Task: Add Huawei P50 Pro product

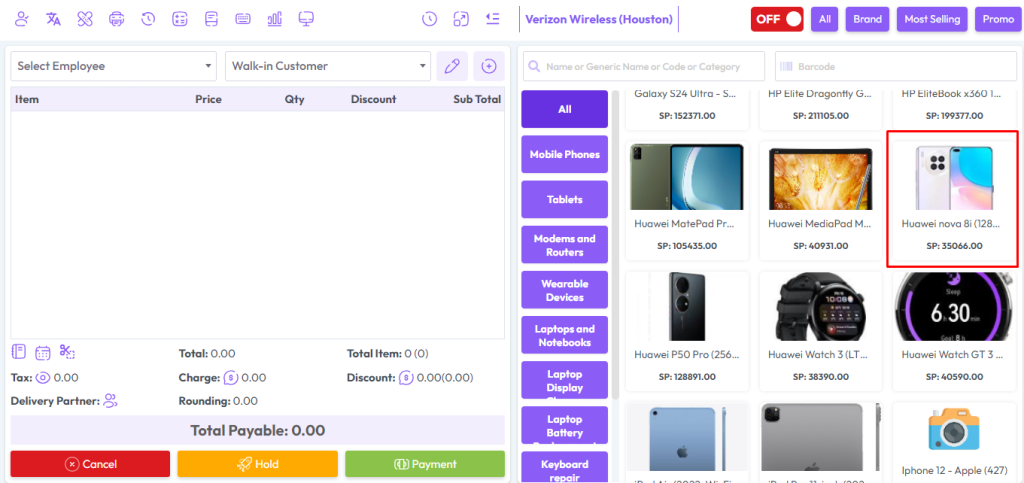Action: [x=687, y=330]
